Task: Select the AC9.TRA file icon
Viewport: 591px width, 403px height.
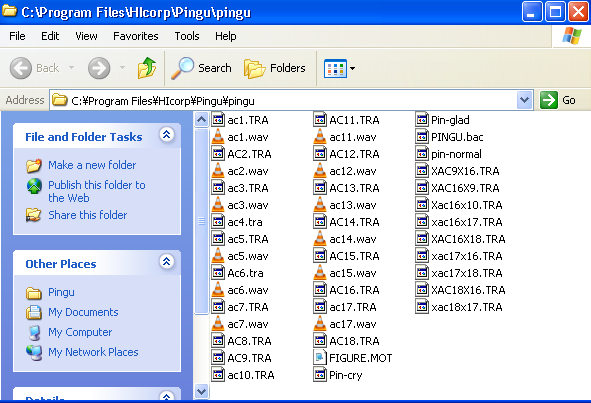Action: pyautogui.click(x=218, y=358)
